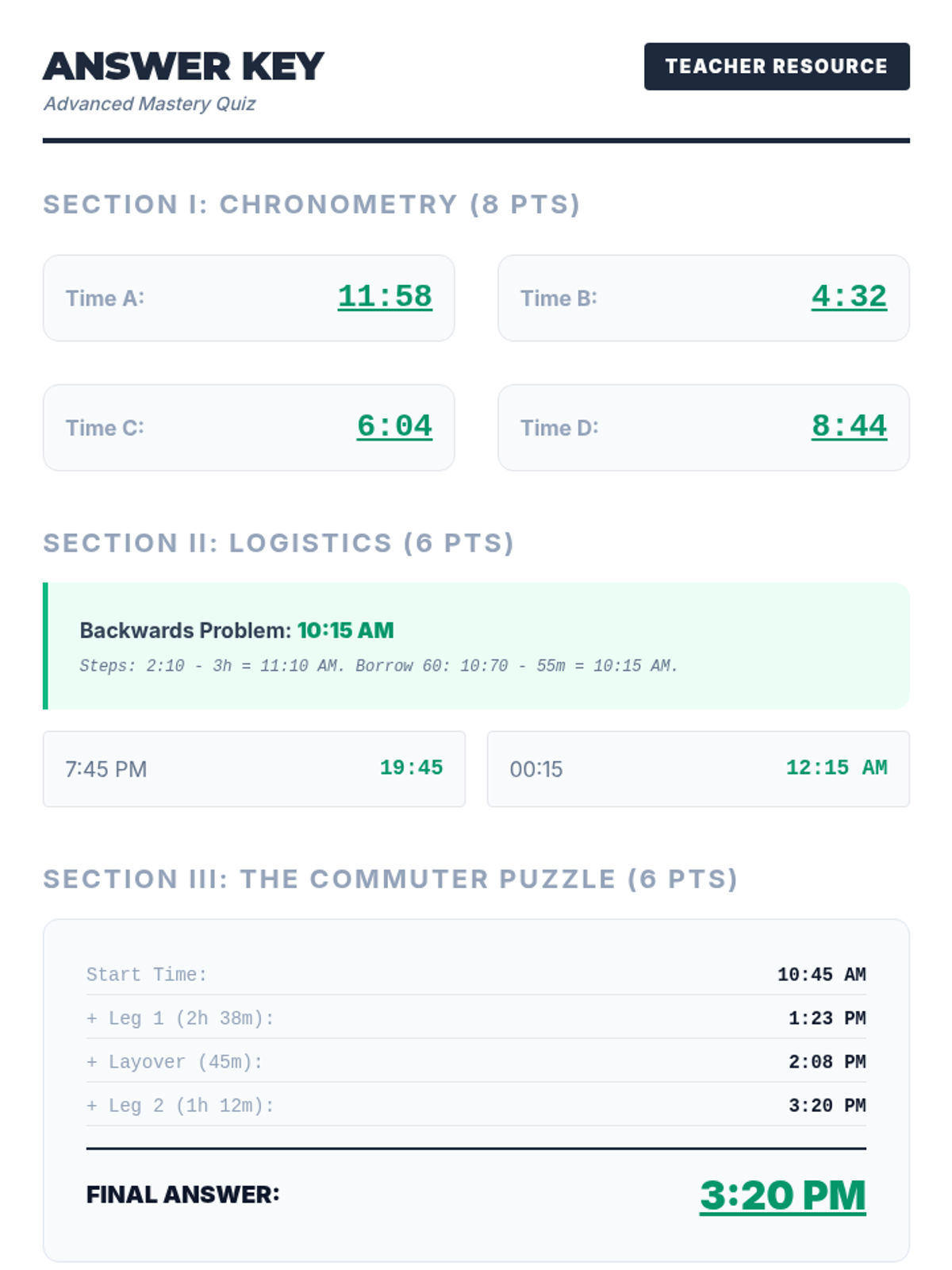Select the Time D answer 8:44

(849, 426)
